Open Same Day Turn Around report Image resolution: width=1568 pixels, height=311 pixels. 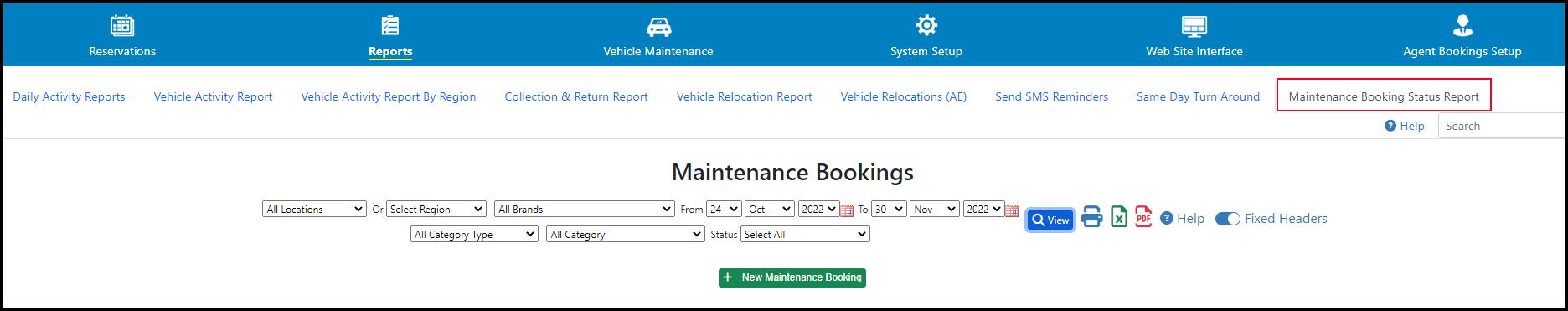pos(1198,97)
